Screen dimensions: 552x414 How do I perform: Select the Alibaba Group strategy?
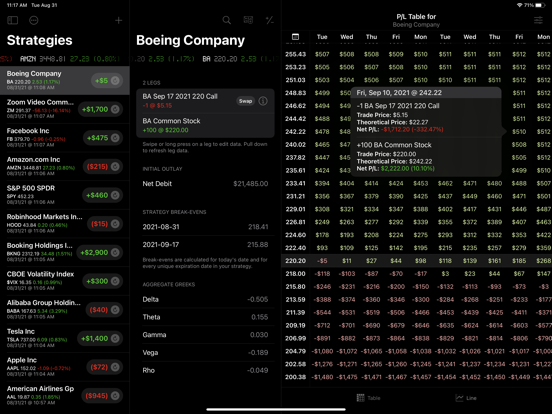(65, 310)
